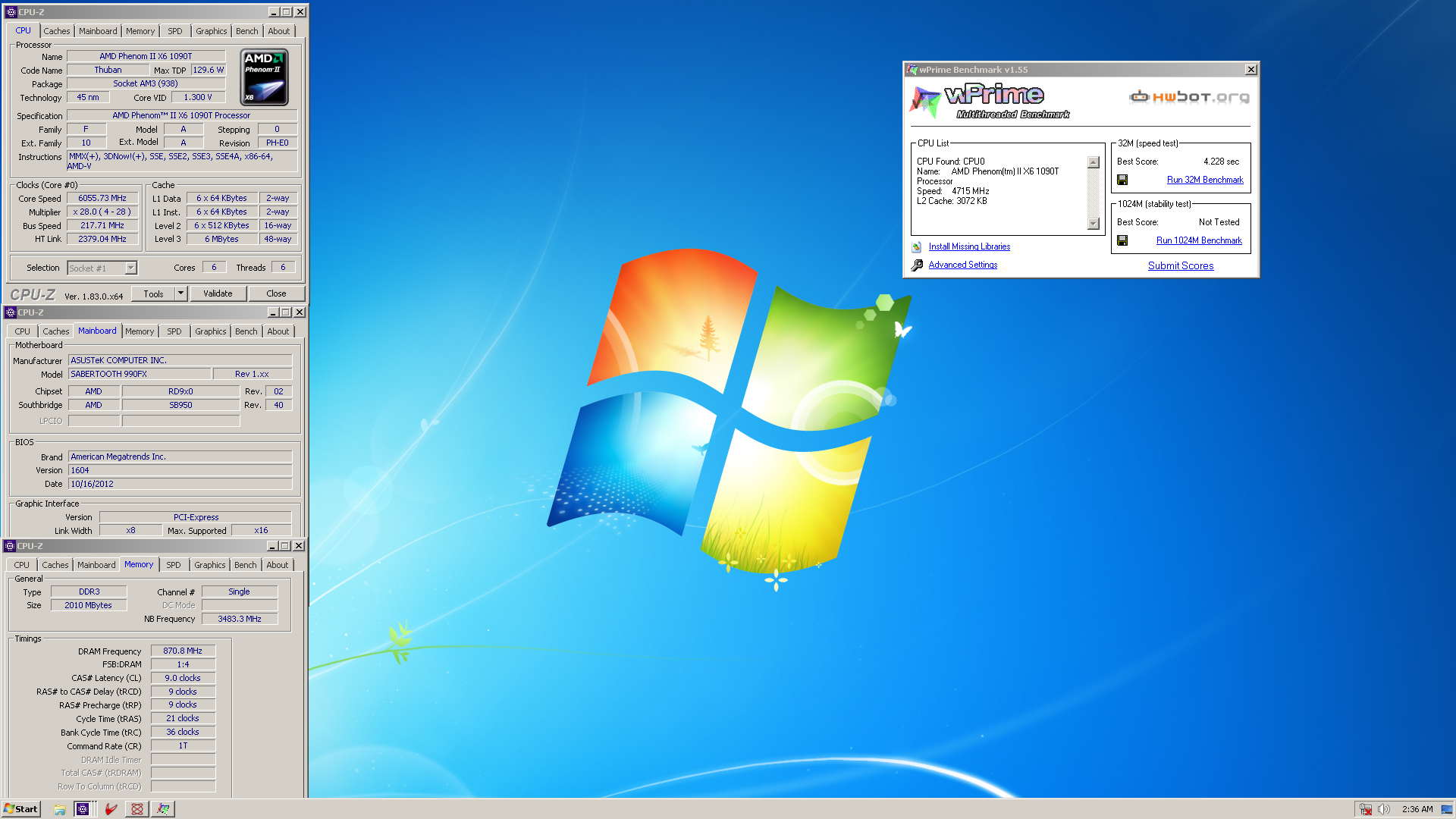Select the Graphics tab in the Mainboard CPU-Z window
This screenshot has height=819, width=1456.
coord(210,331)
